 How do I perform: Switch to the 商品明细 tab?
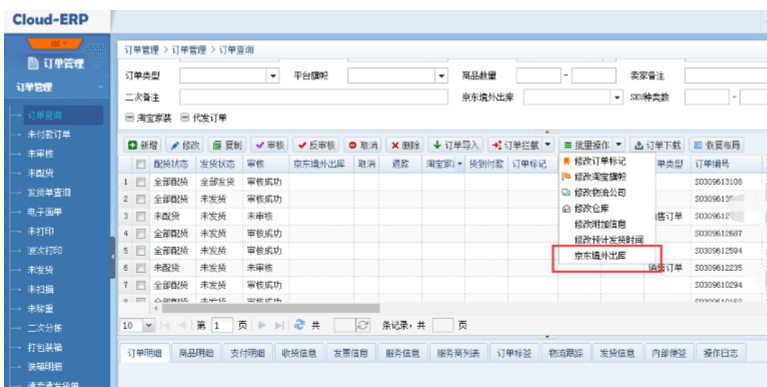(x=196, y=353)
